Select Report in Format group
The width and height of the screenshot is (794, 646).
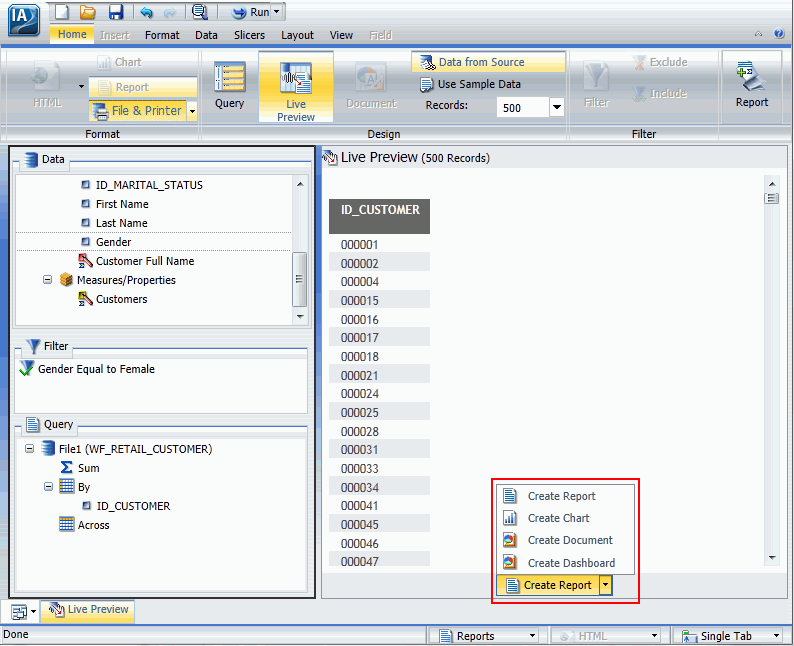(143, 87)
